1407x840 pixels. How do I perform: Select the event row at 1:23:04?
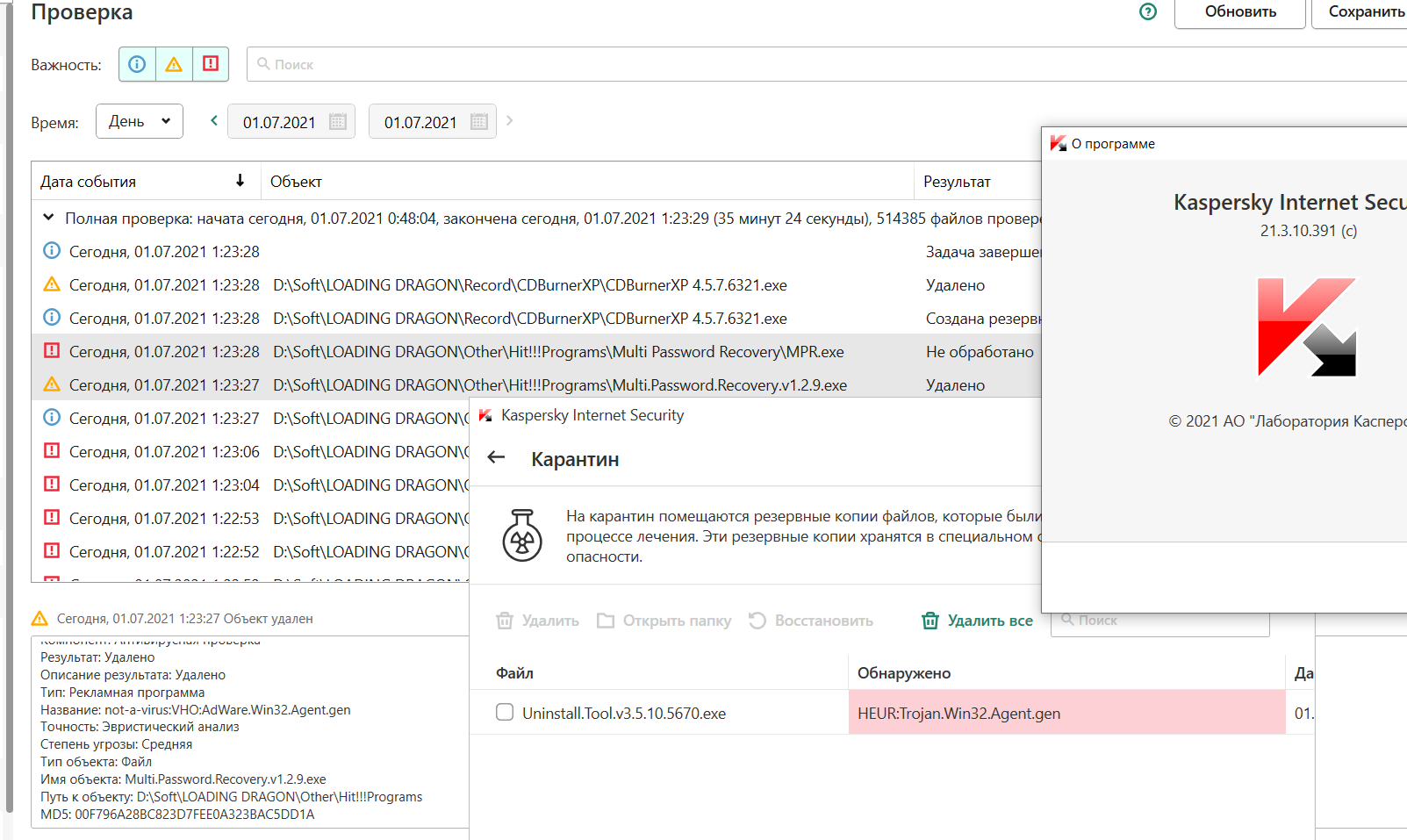251,485
